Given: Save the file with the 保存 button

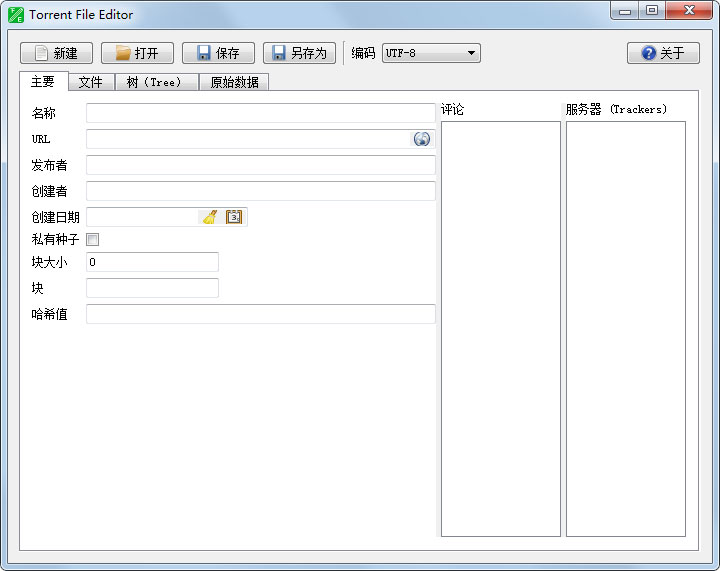Looking at the screenshot, I should tap(218, 53).
